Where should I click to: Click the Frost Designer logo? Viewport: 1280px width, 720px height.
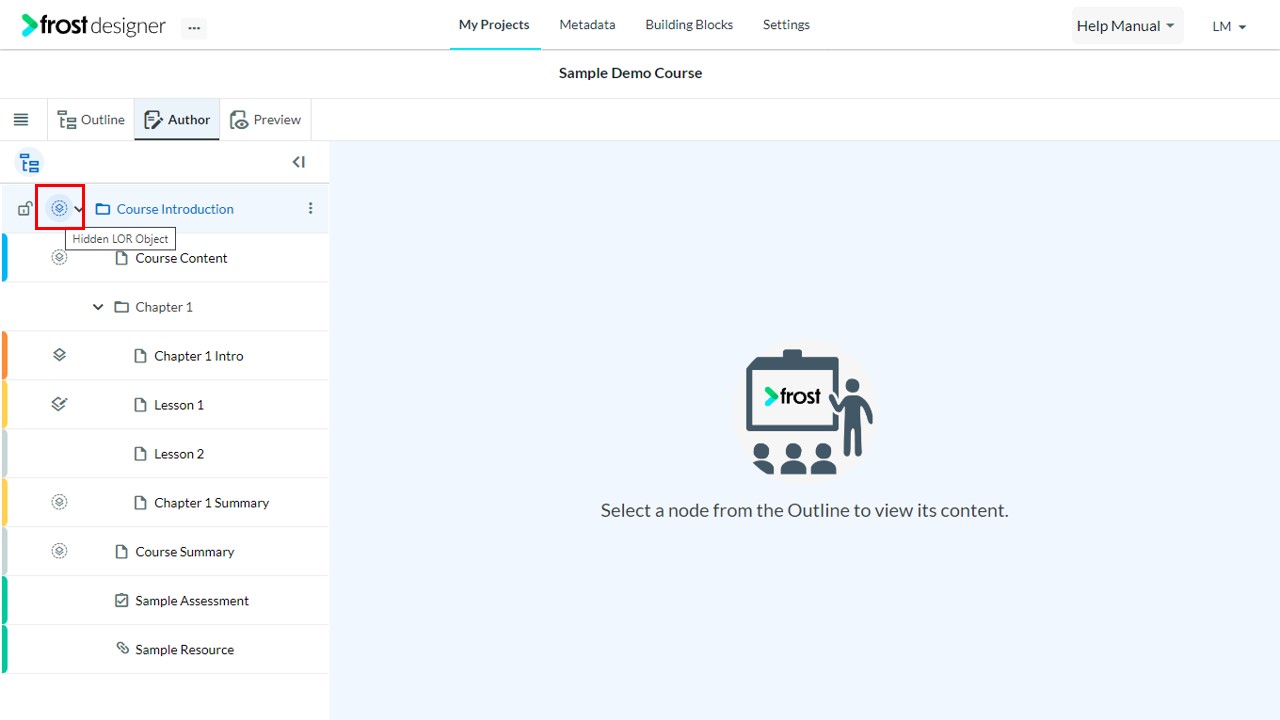click(94, 26)
